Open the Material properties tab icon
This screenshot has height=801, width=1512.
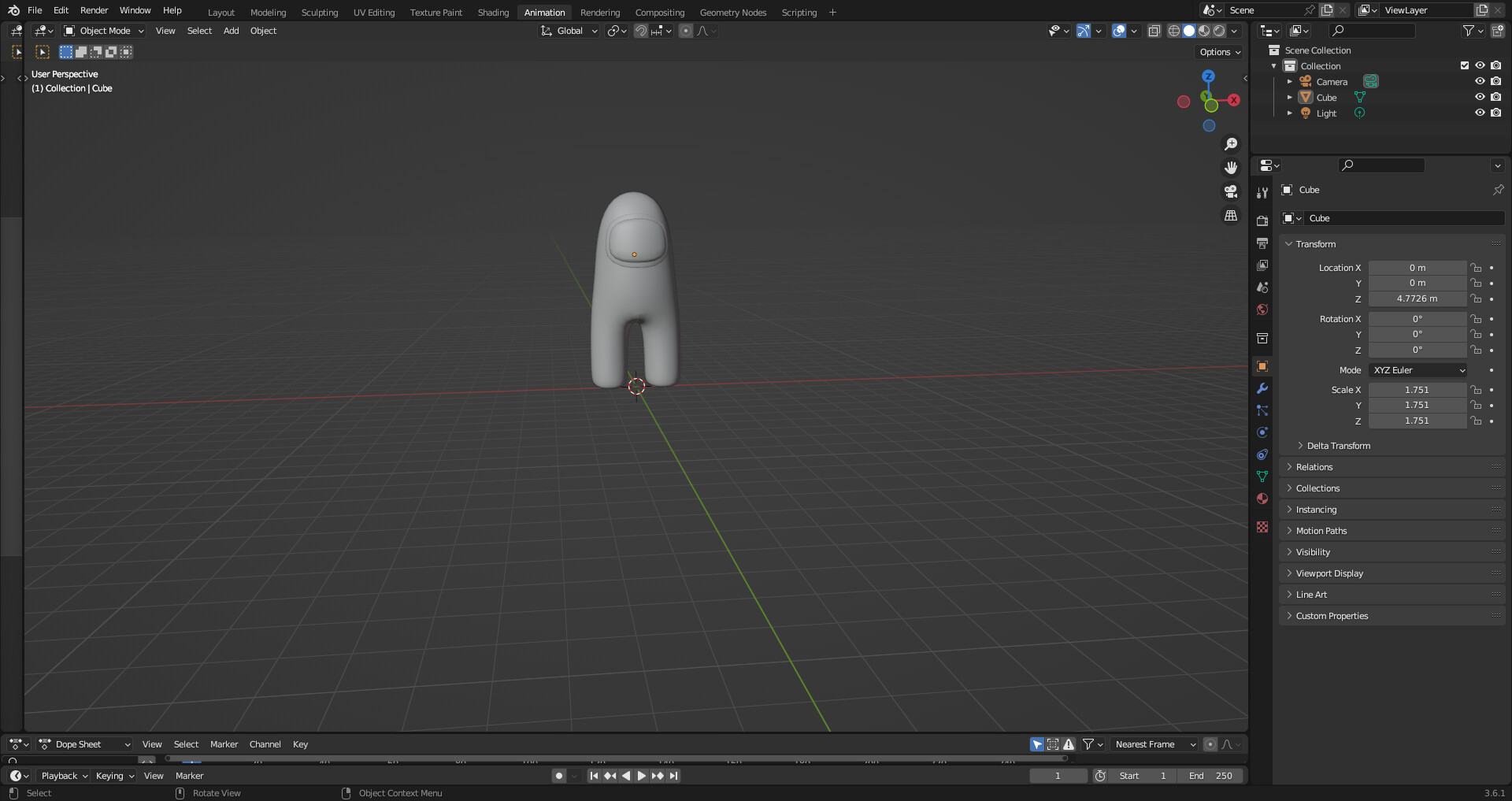click(1262, 499)
